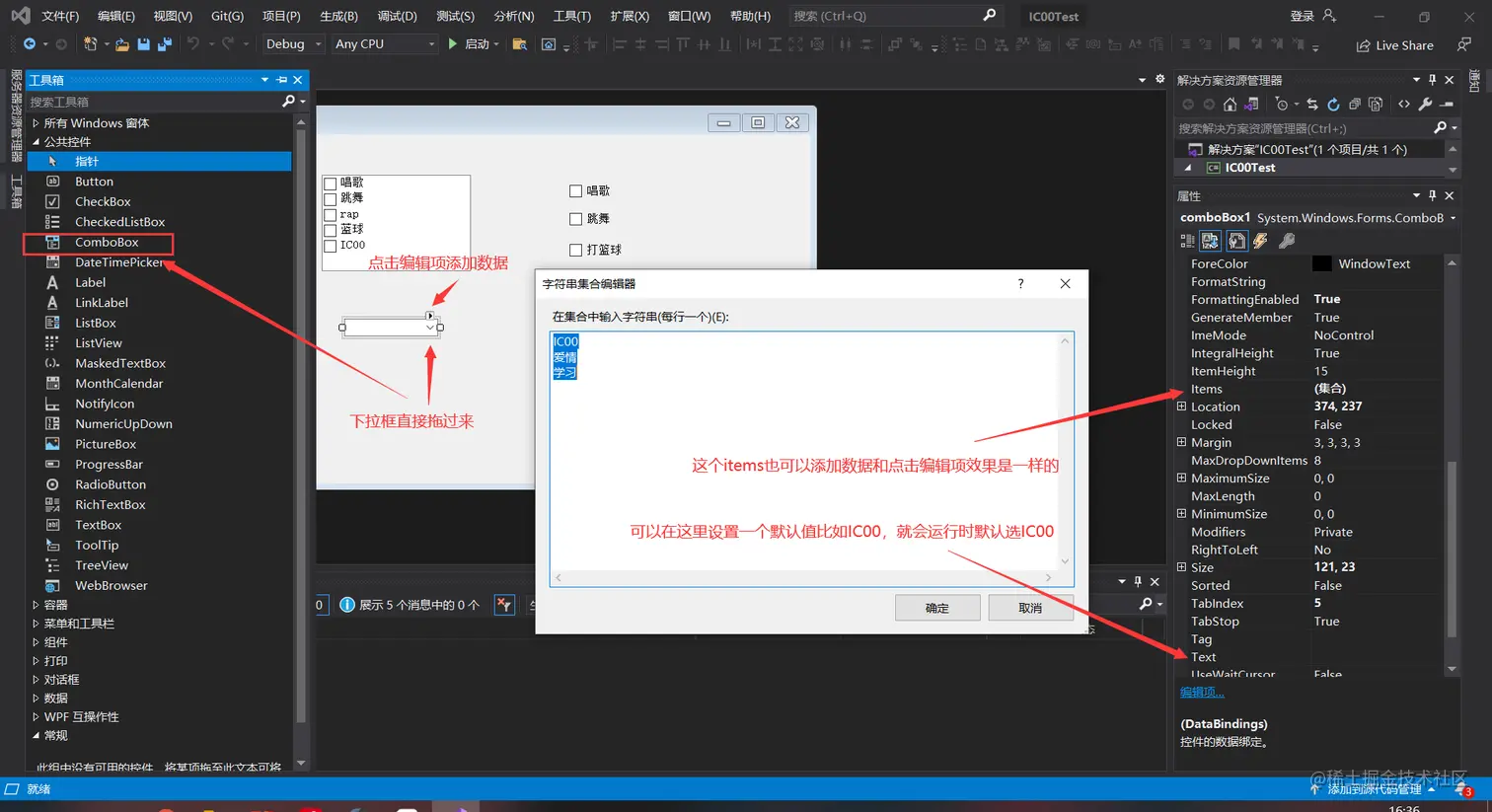Viewport: 1492px width, 812px height.
Task: Open the Git(G) menu
Action: (x=227, y=16)
